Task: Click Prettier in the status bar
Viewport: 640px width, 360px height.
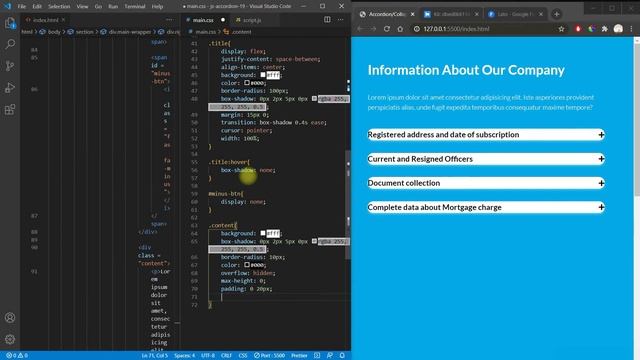Action: point(299,356)
